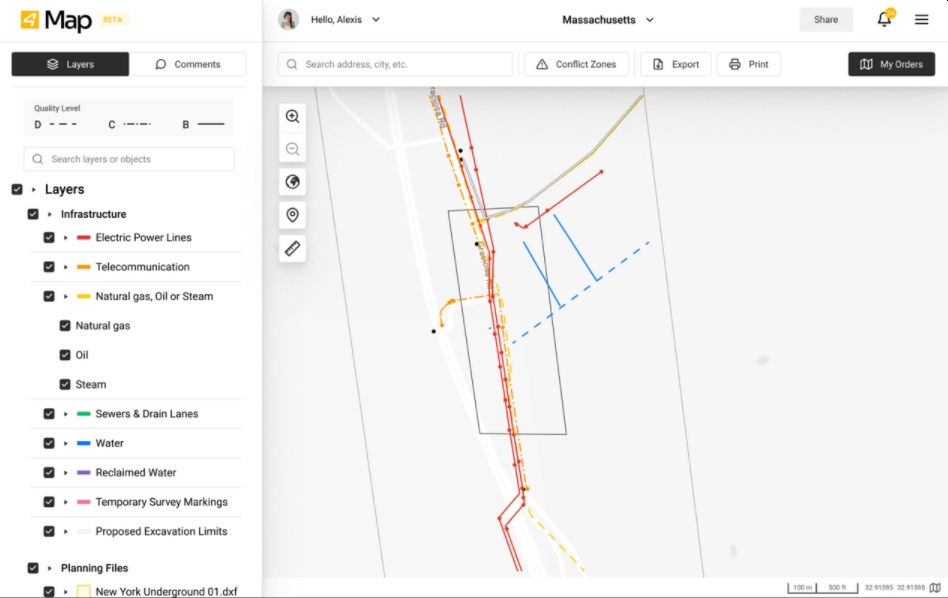Viewport: 948px width, 598px height.
Task: Toggle the Steam layer checkbox
Action: [x=65, y=385]
